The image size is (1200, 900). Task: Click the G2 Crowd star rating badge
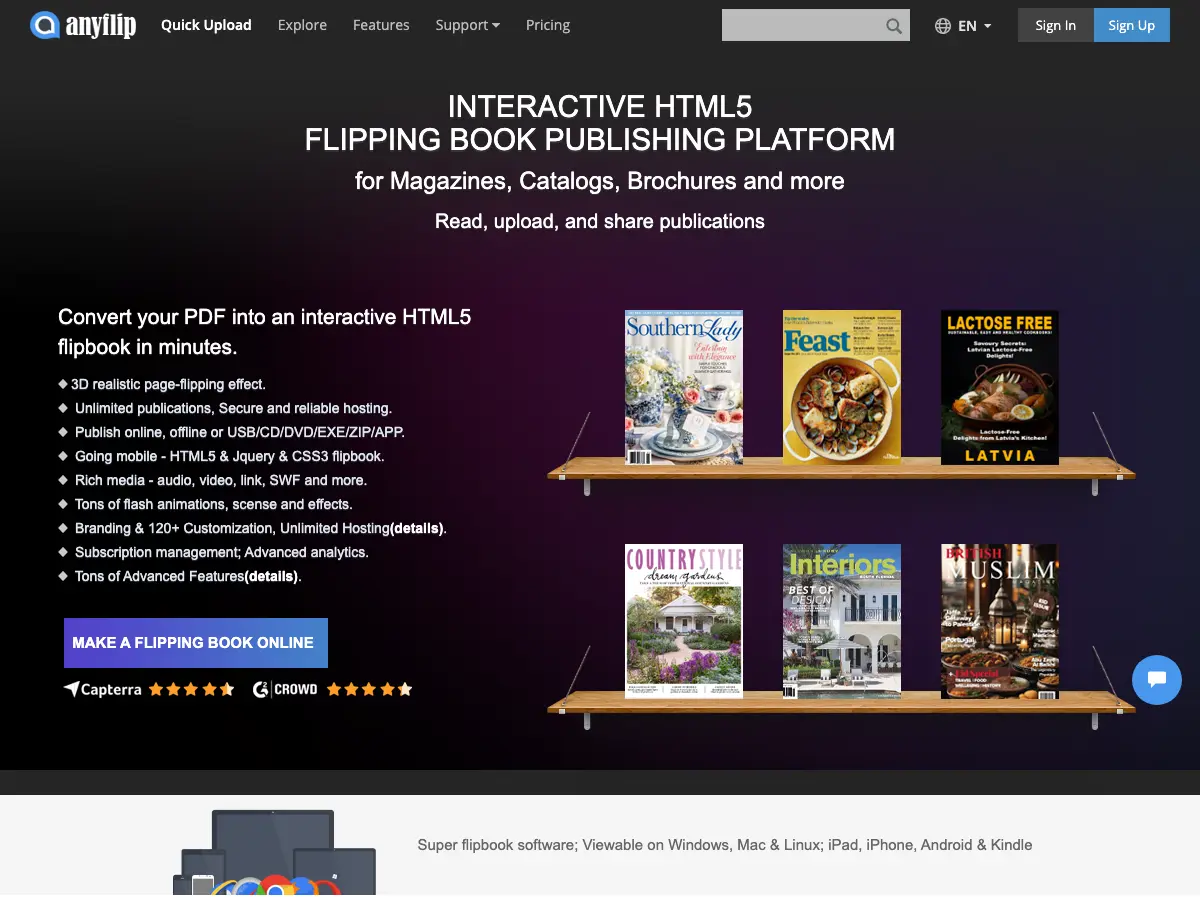333,689
